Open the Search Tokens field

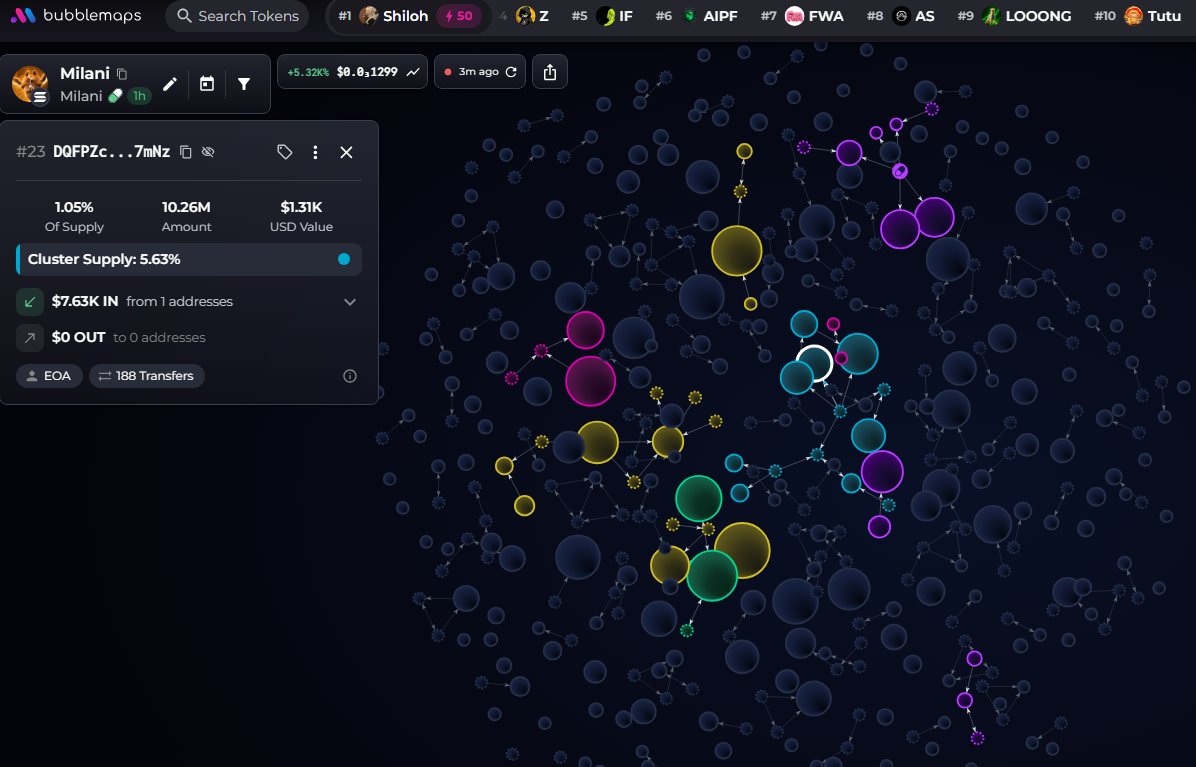pyautogui.click(x=237, y=16)
